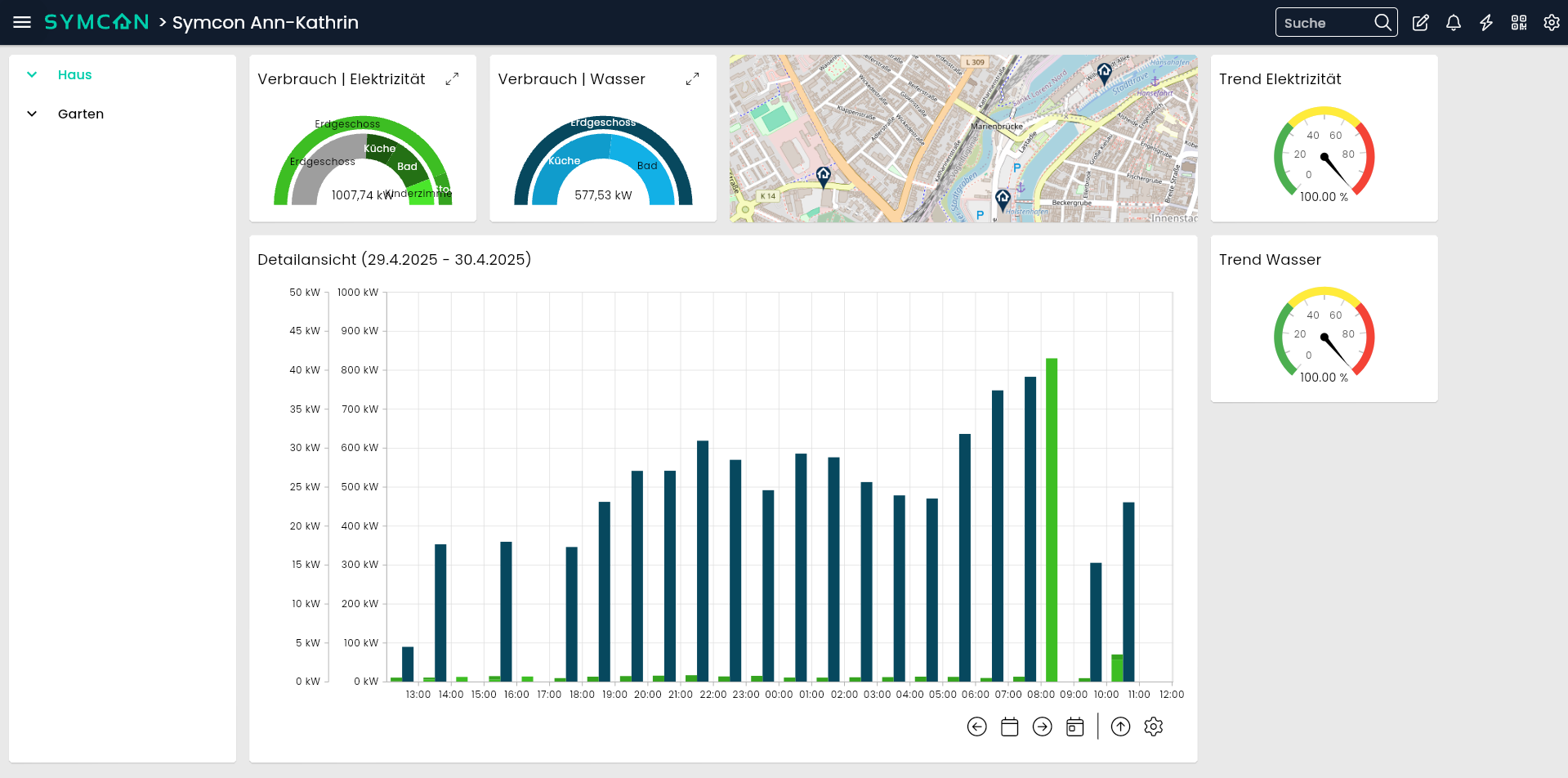Expand the Garten section in the sidebar
This screenshot has height=778, width=1568.
(32, 114)
